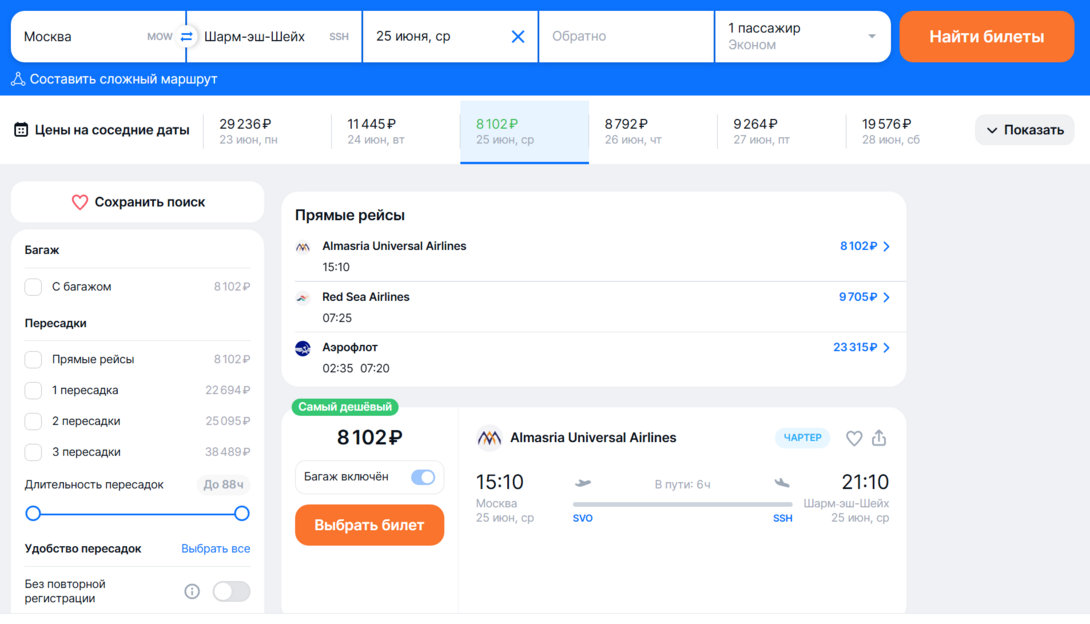Click Аэрофлот airline logo

click(x=303, y=348)
